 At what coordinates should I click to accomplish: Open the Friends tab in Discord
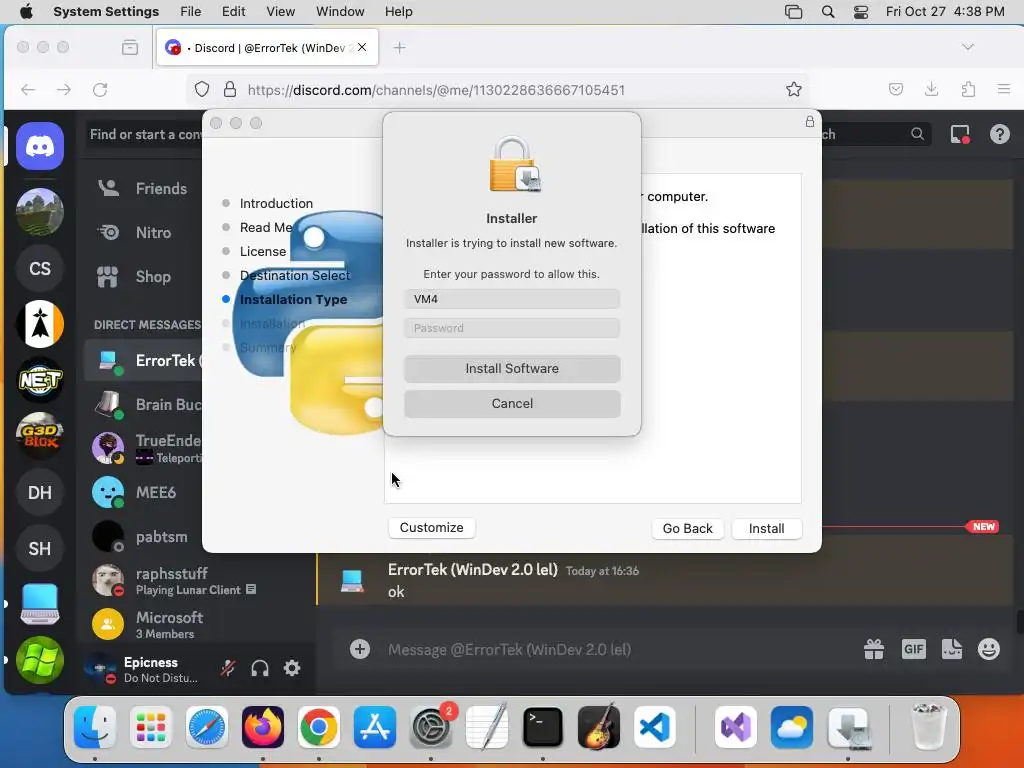point(142,189)
